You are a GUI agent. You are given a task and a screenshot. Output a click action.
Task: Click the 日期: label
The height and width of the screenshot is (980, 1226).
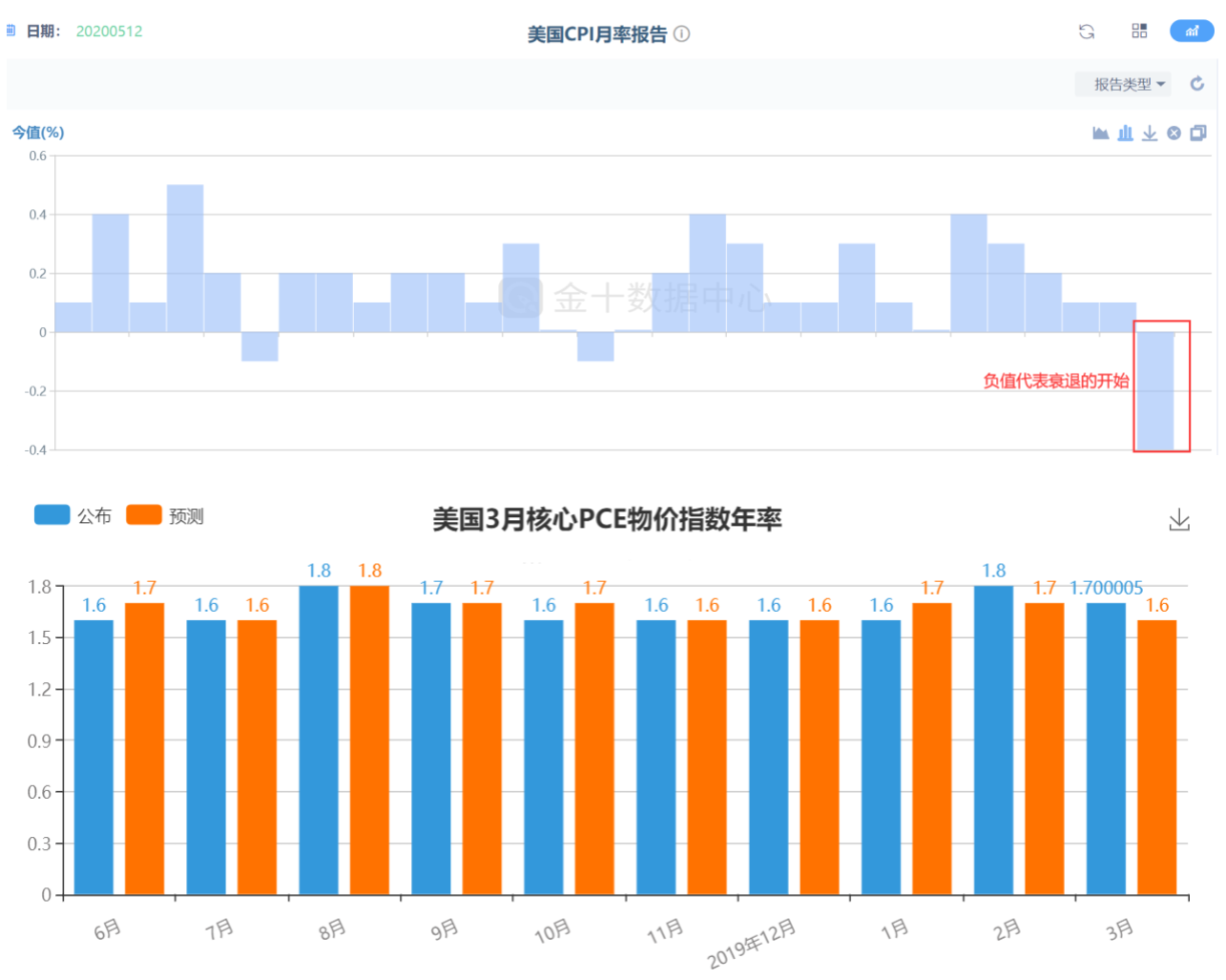pos(44,31)
